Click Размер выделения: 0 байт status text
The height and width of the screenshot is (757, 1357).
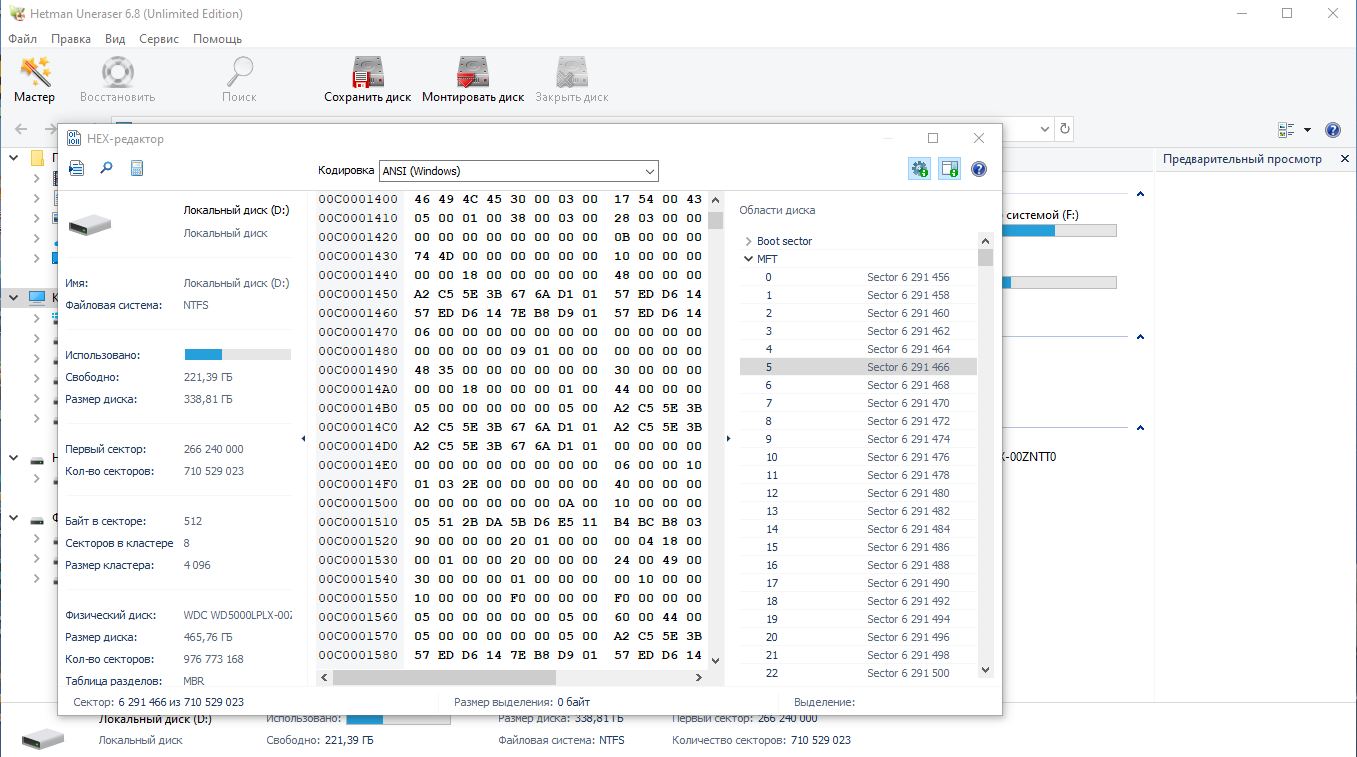point(522,702)
